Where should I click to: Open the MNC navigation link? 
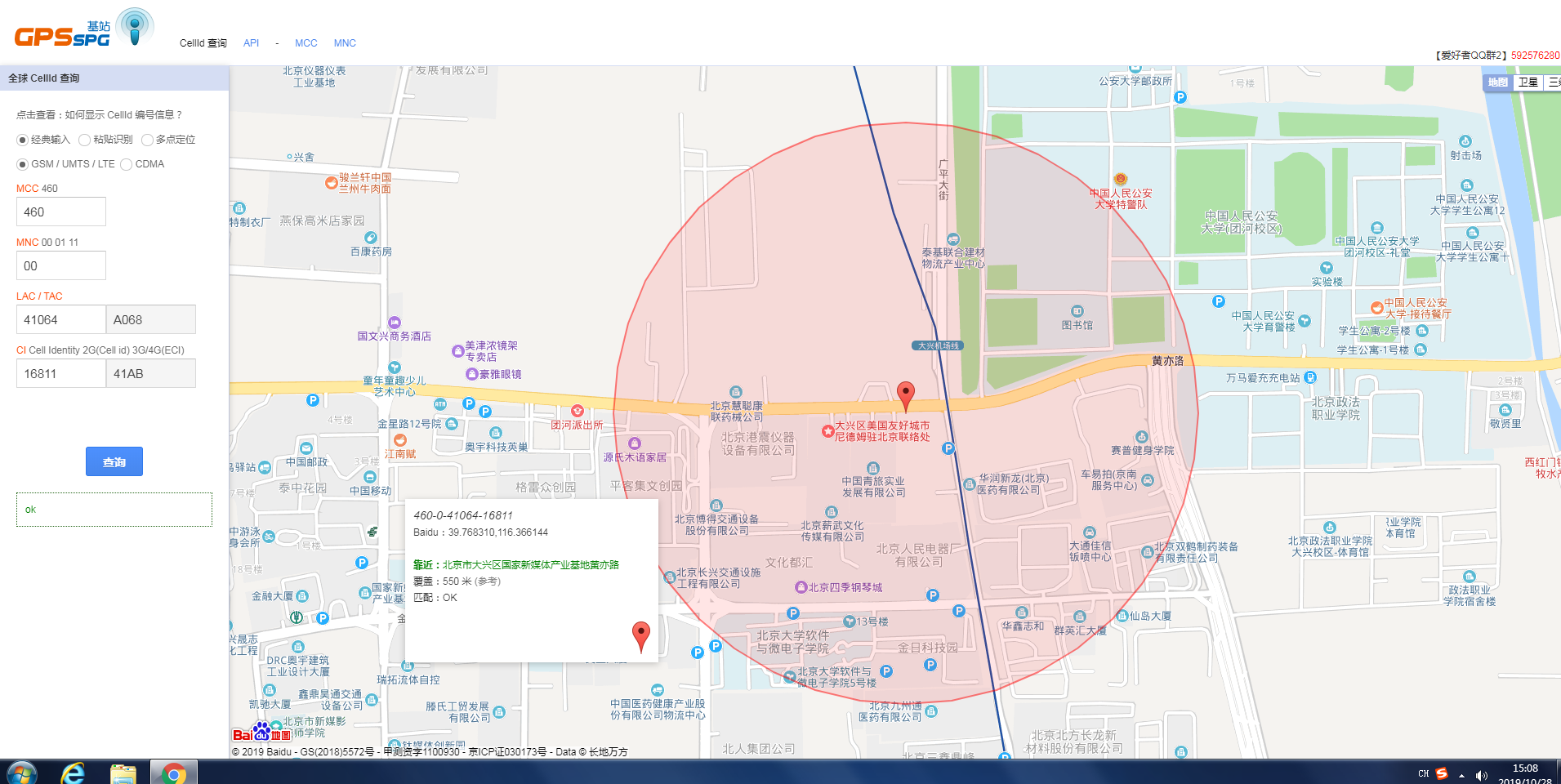pyautogui.click(x=345, y=43)
